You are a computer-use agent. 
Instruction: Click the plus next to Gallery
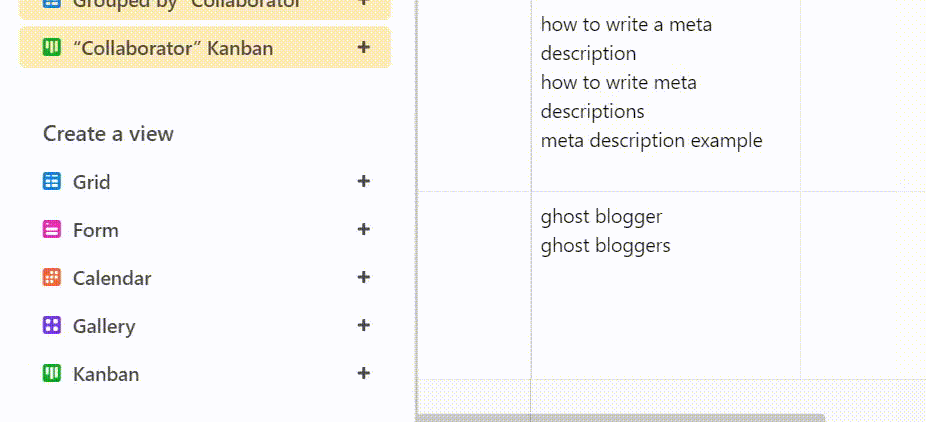(x=364, y=325)
